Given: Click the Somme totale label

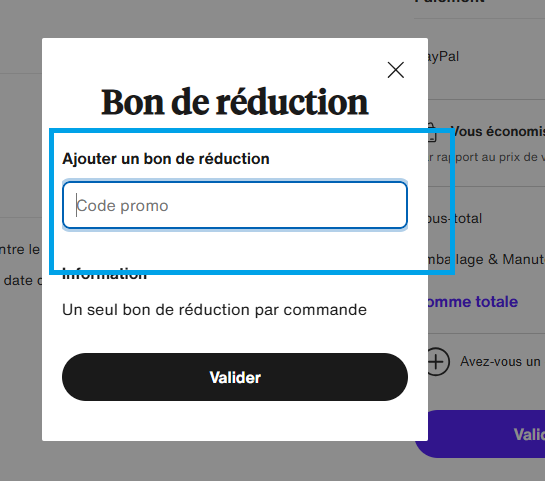Looking at the screenshot, I should 473,301.
